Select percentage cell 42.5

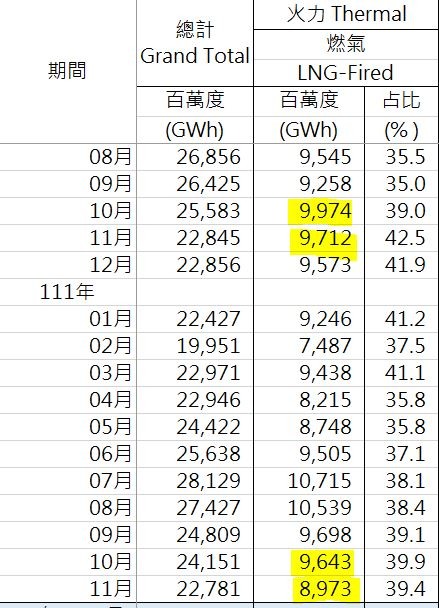(x=405, y=238)
